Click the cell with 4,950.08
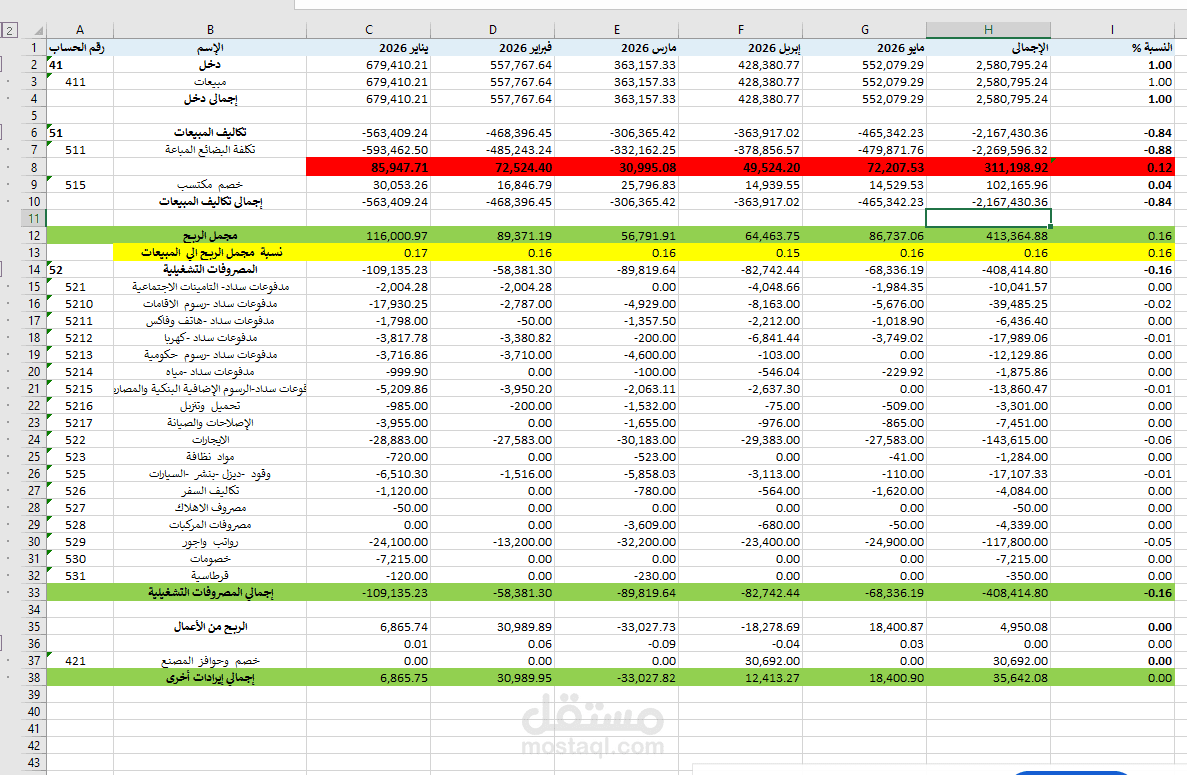Image resolution: width=1187 pixels, height=775 pixels. click(989, 627)
